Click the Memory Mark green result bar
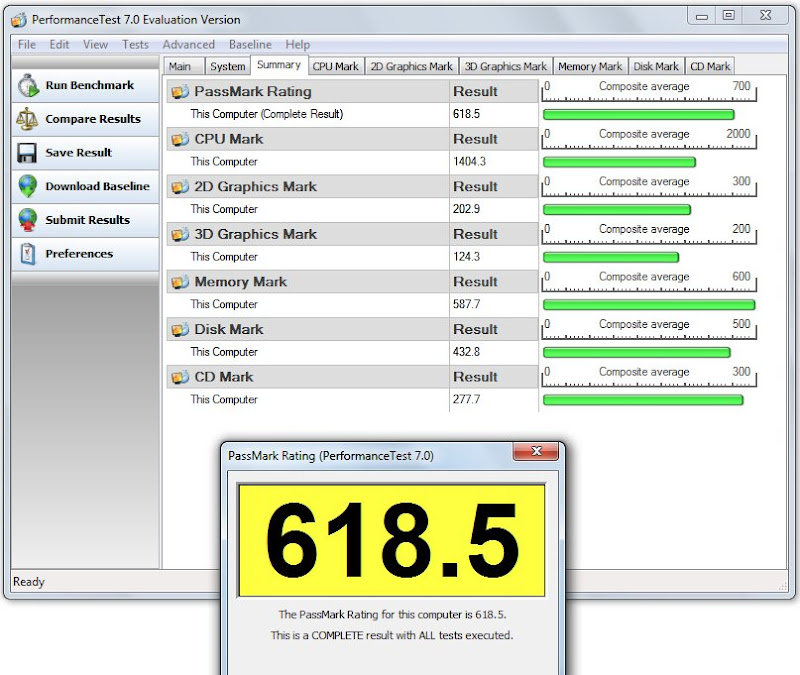 [648, 305]
